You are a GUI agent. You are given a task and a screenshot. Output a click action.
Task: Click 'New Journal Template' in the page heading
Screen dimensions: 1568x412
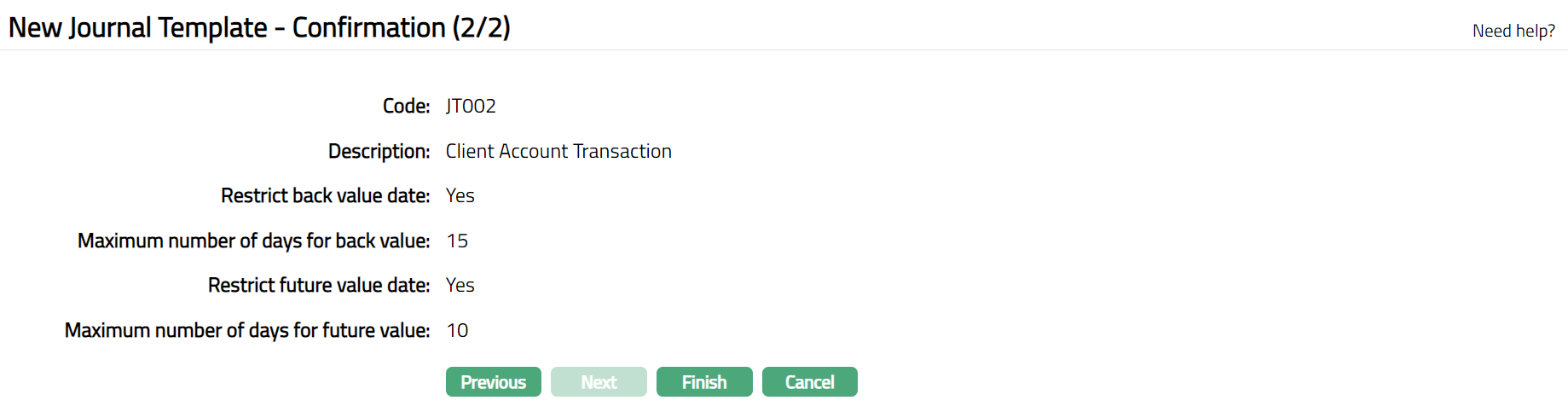point(138,27)
